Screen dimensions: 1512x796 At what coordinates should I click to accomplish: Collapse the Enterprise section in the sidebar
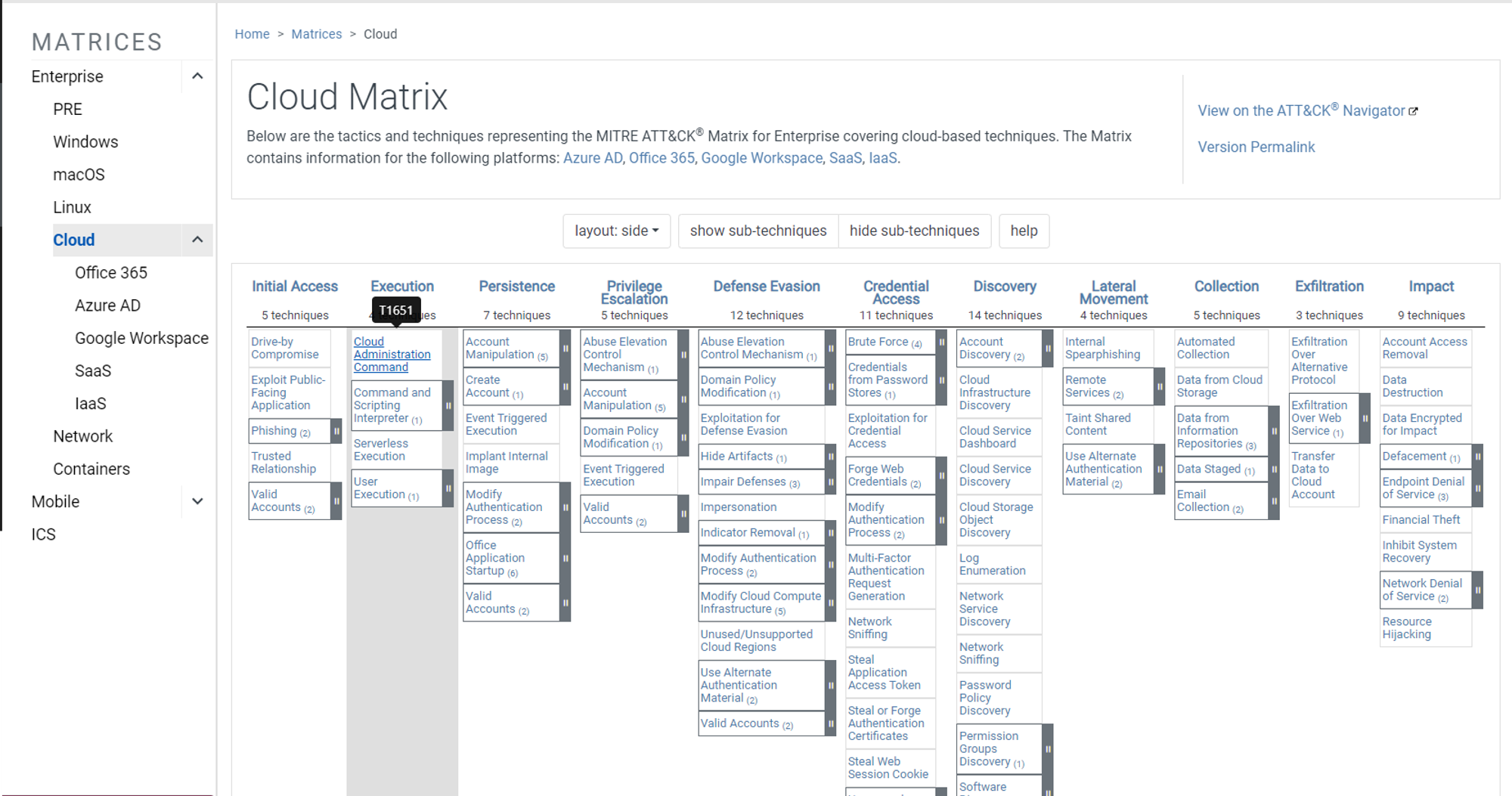(x=198, y=76)
